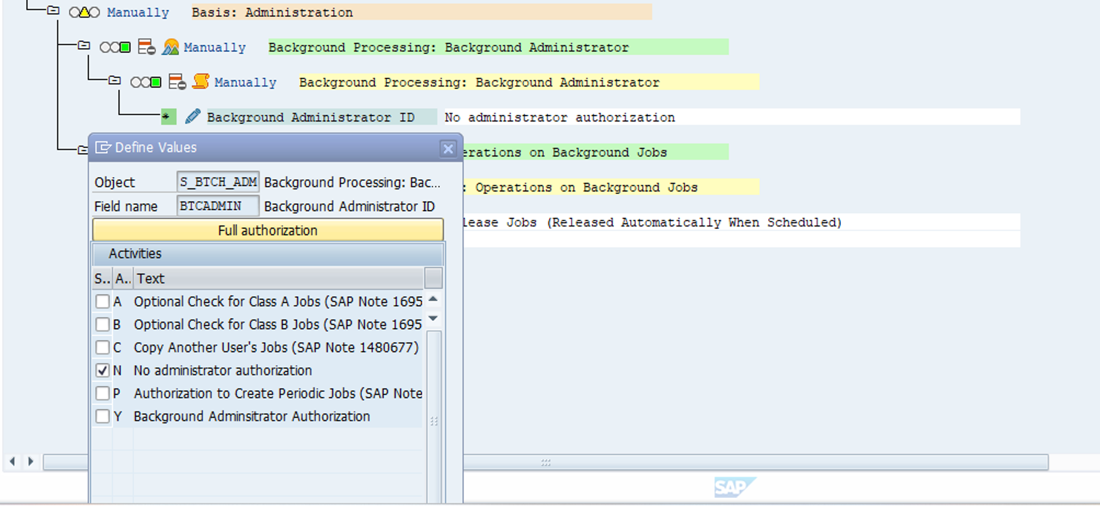
Task: Check the A Optional Check for Class A Jobs box
Action: [102, 302]
